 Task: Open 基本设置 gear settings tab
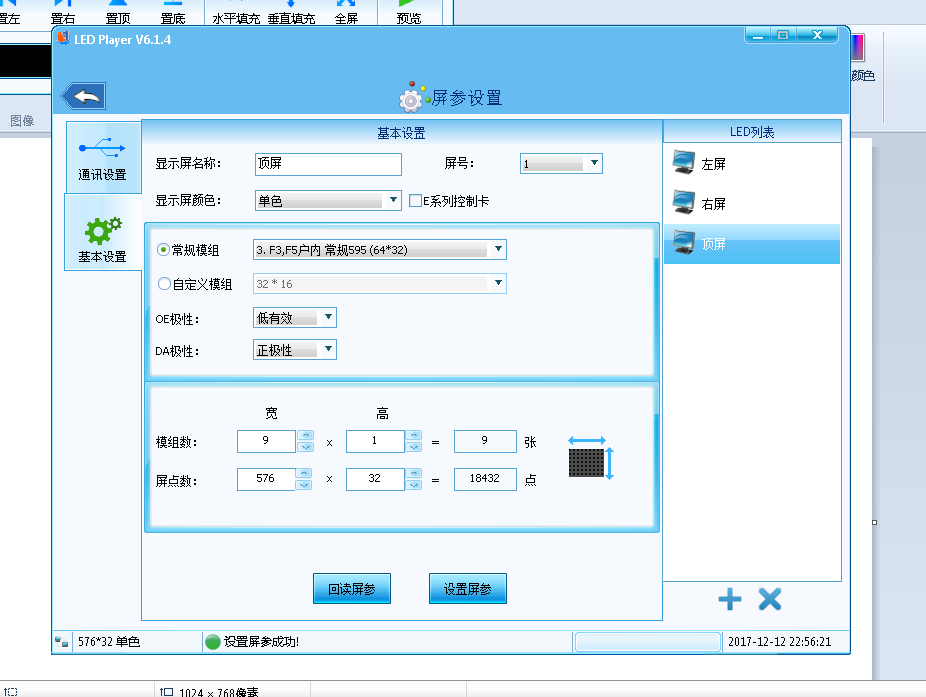[x=102, y=239]
